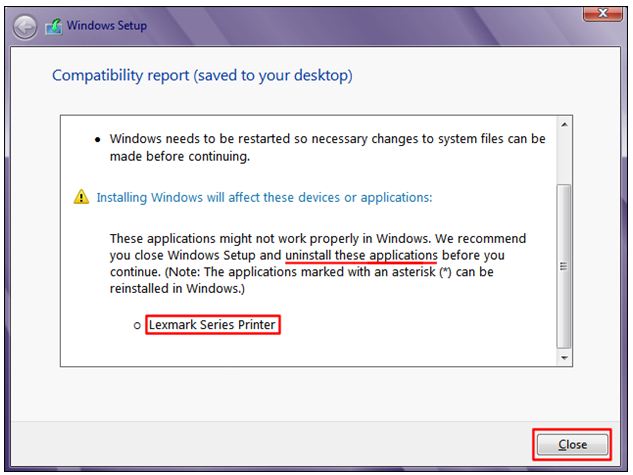Viewport: 633px width, 475px height.
Task: Click the "These applications might not work" paragraph
Action: click(318, 263)
